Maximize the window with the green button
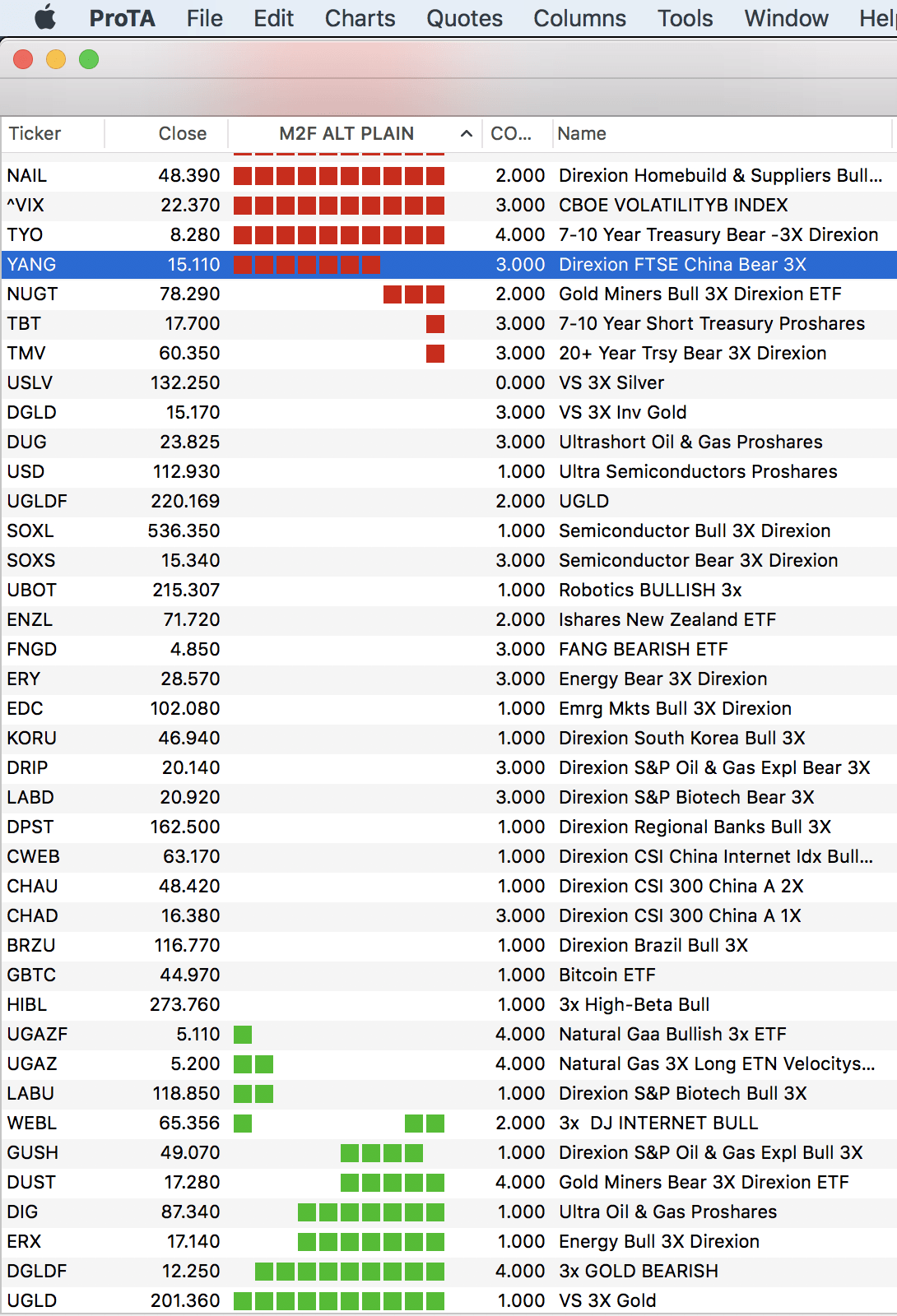 89,59
